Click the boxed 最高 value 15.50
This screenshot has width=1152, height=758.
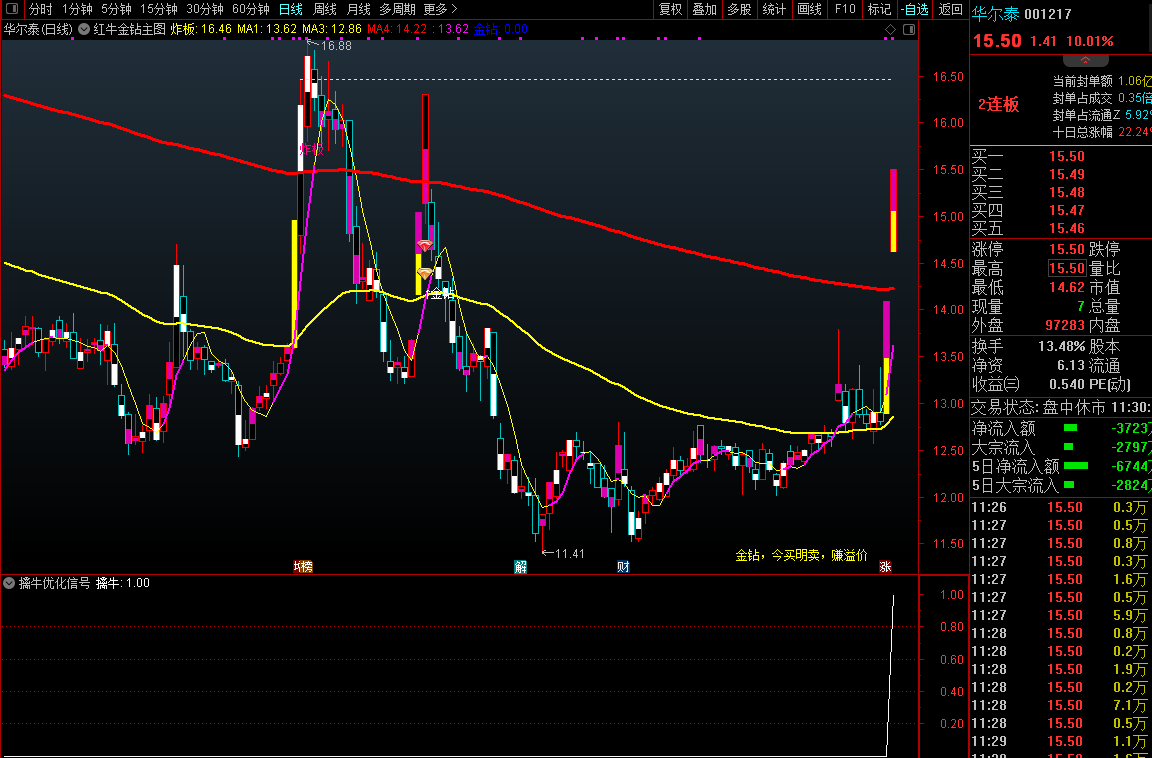pyautogui.click(x=1067, y=269)
